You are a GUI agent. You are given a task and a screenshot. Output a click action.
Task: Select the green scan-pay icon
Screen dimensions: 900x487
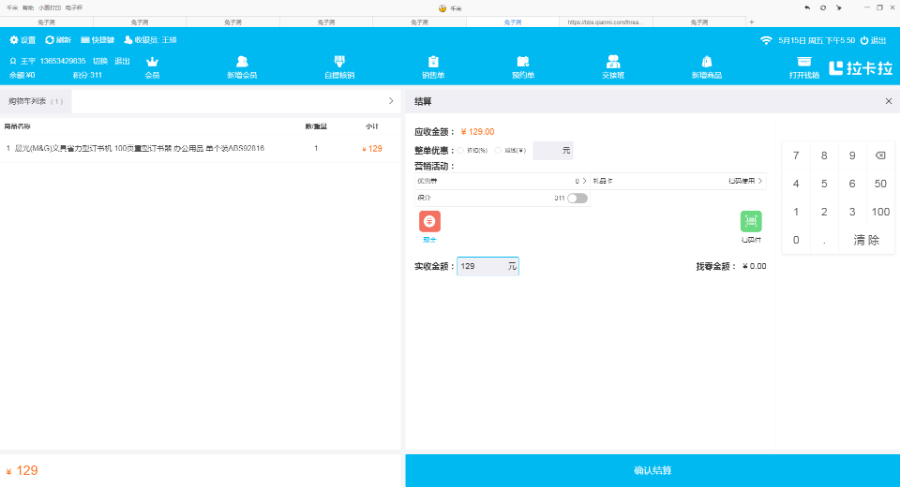point(751,222)
